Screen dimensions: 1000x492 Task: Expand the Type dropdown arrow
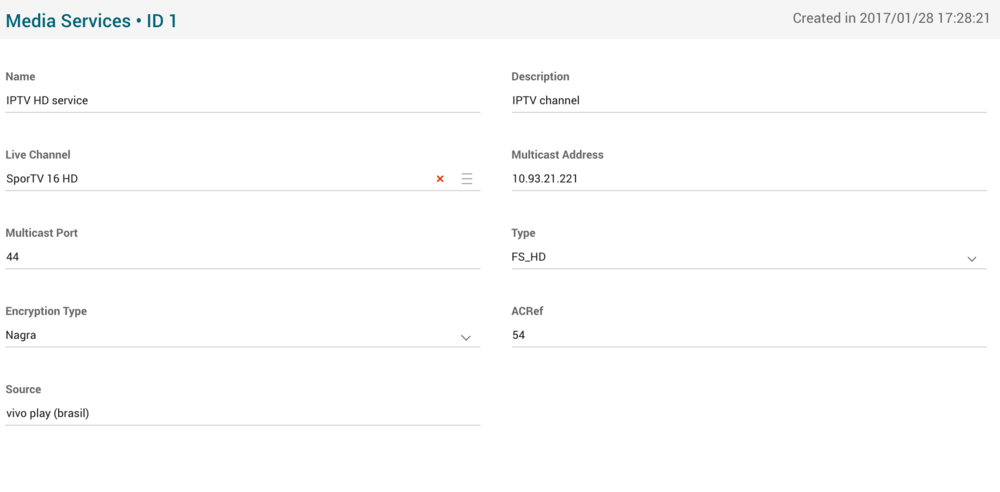971,259
